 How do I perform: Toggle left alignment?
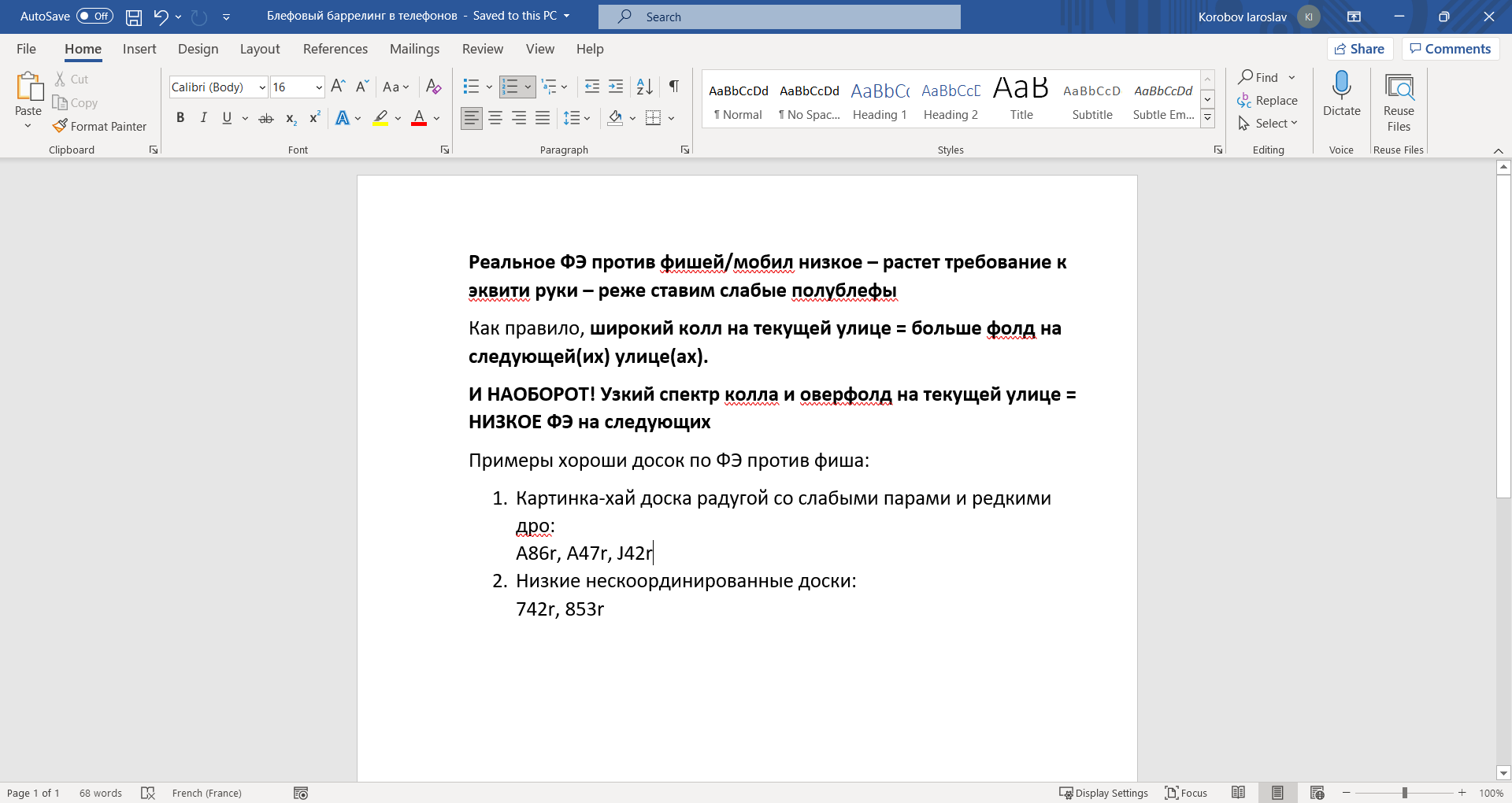472,118
